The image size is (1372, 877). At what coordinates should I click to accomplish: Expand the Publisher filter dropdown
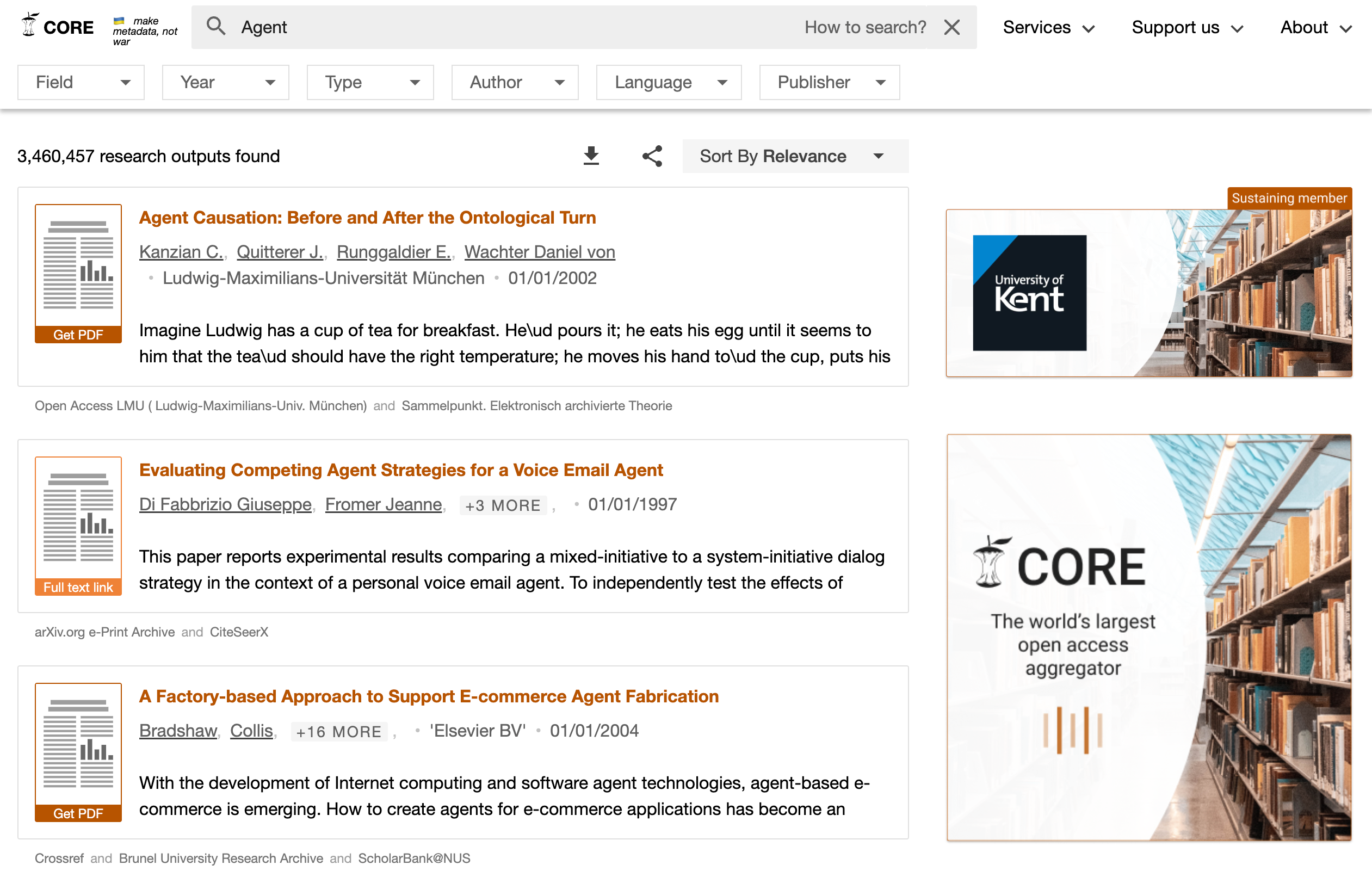tap(829, 82)
